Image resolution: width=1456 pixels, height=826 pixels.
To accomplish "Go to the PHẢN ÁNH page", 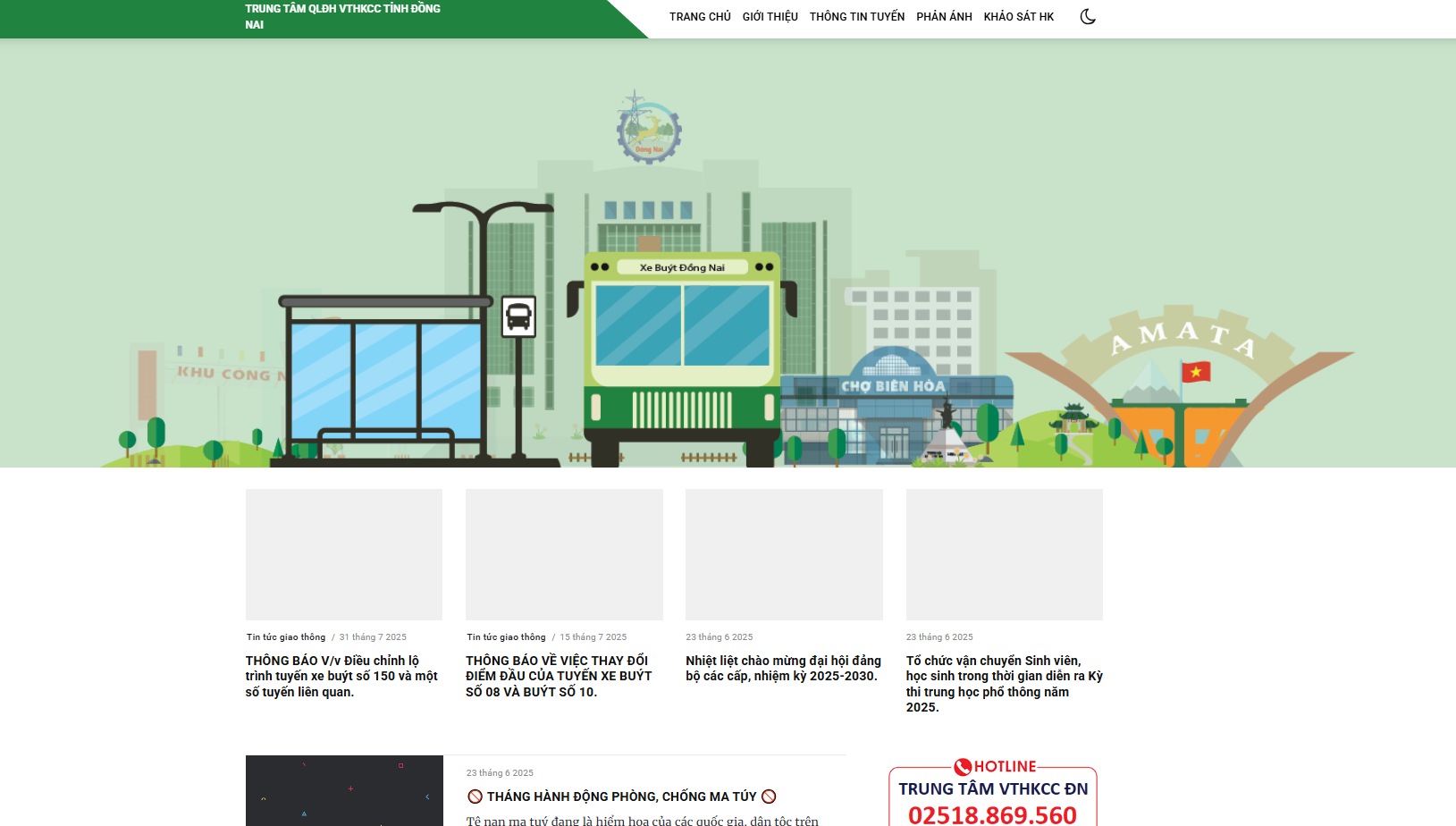I will click(944, 17).
